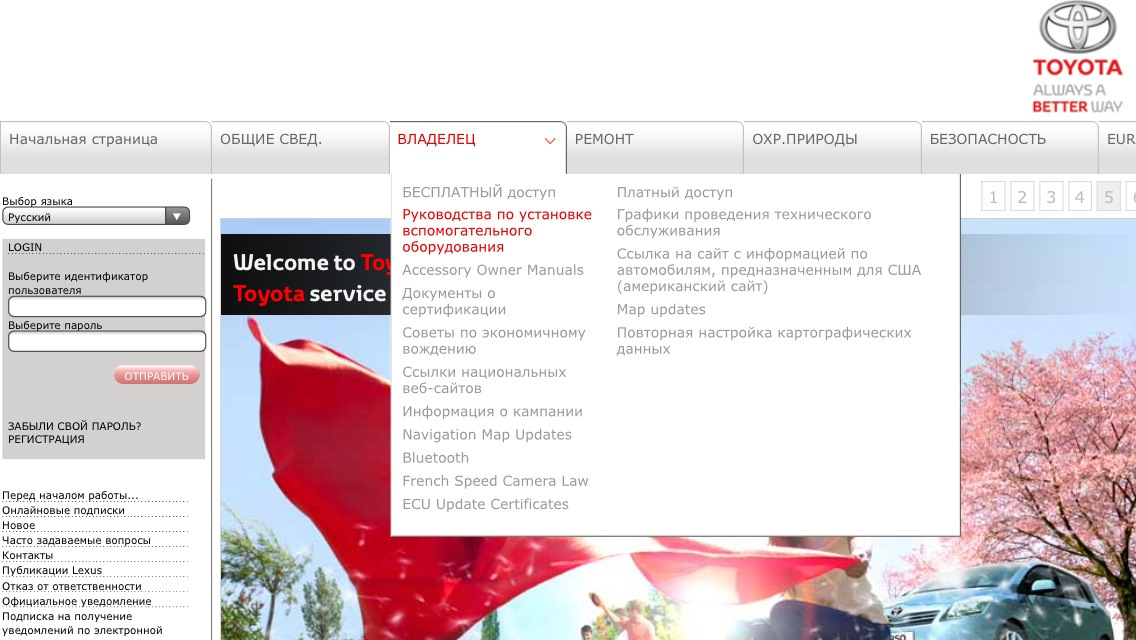The width and height of the screenshot is (1136, 640).
Task: Select Ссылки национальных веб-сайтов entry
Action: point(485,380)
